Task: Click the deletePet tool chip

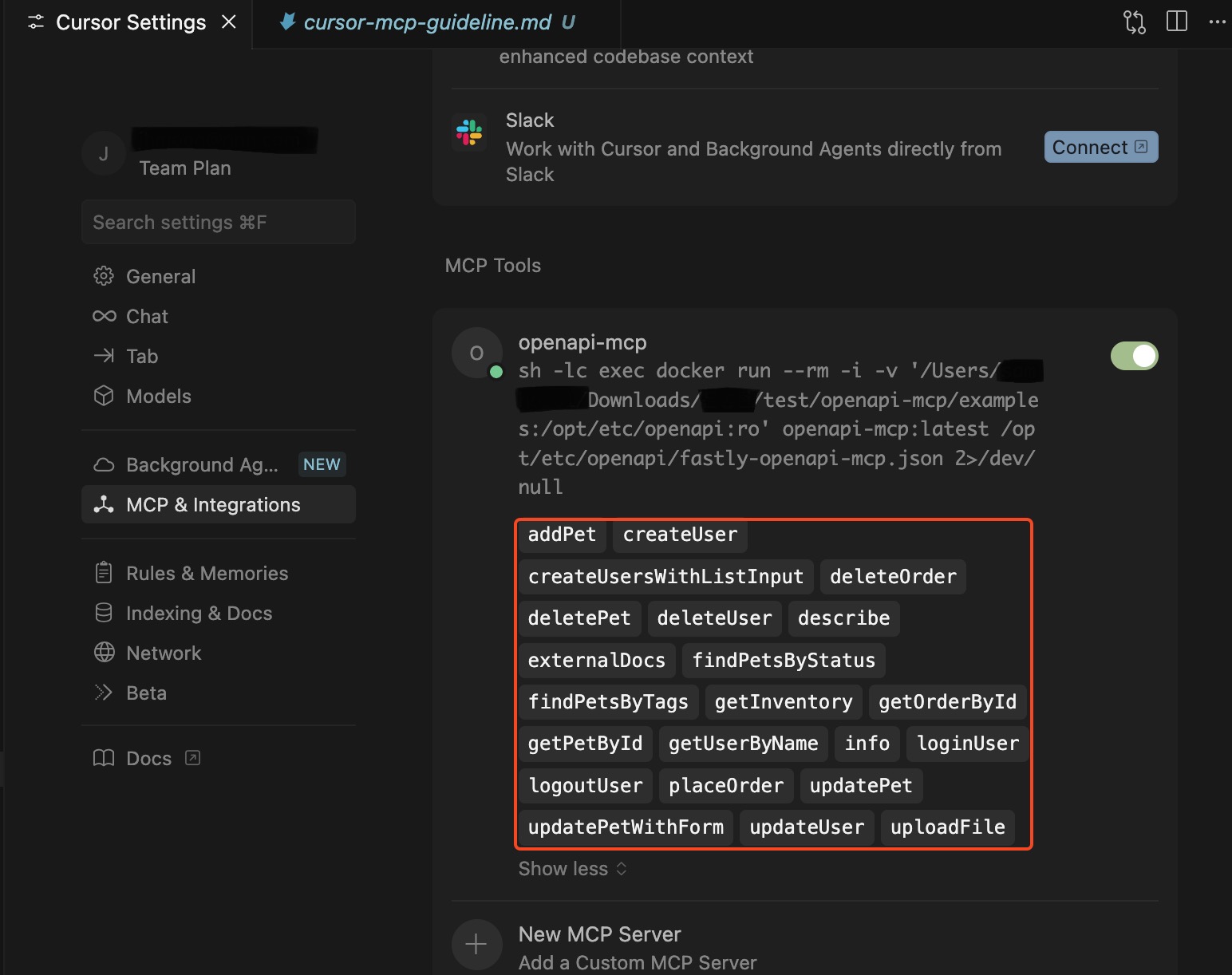Action: point(579,618)
